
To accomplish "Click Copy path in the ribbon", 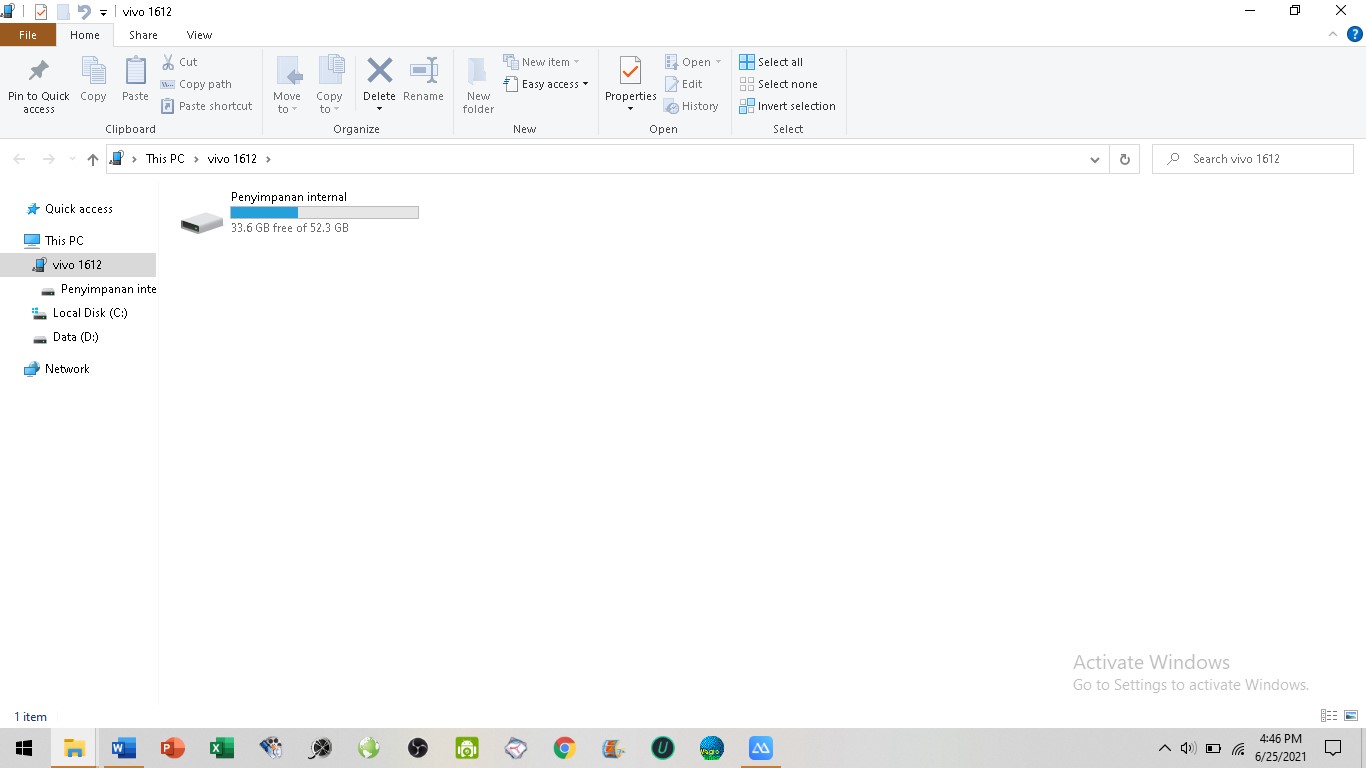I will (196, 84).
